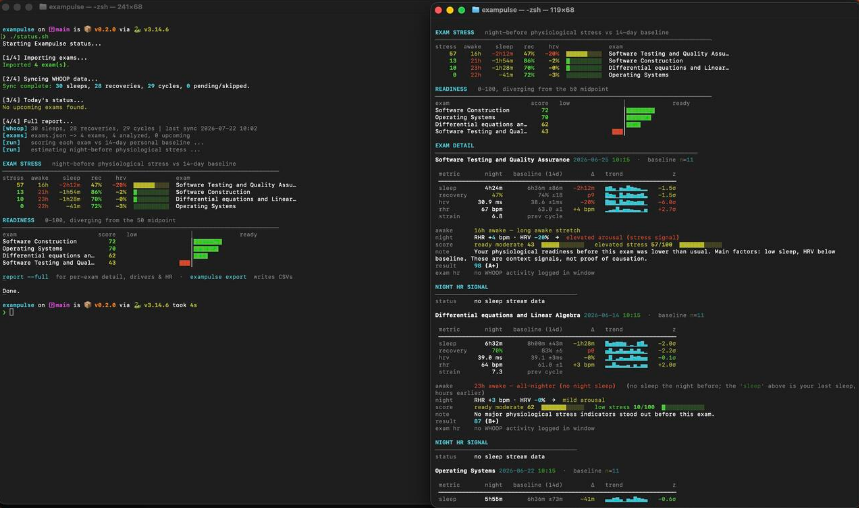The image size is (859, 508).
Task: Click the '[whoop]' tag in the left window
Action: pos(15,129)
